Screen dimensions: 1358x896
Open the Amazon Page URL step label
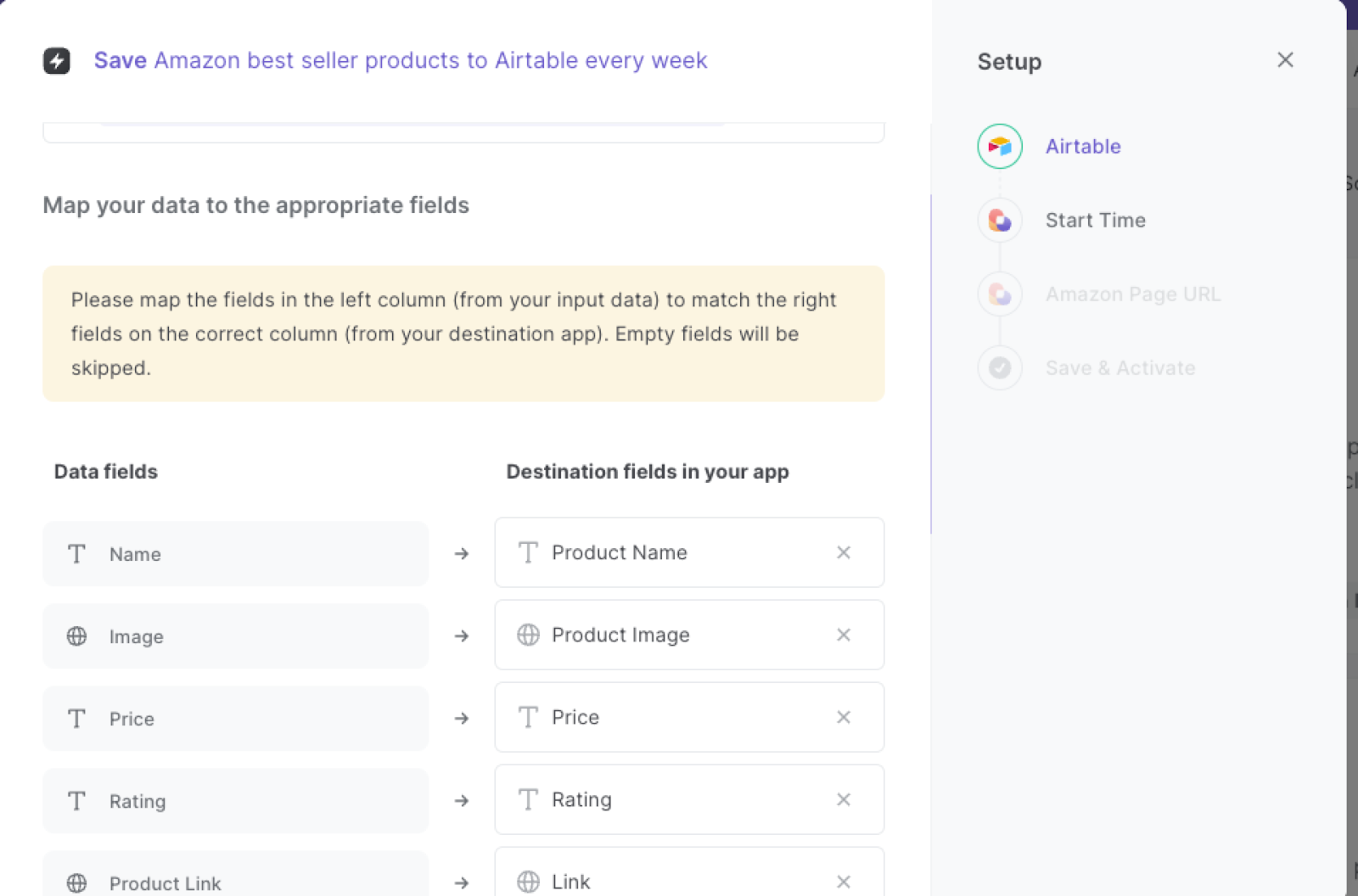[x=1132, y=294]
